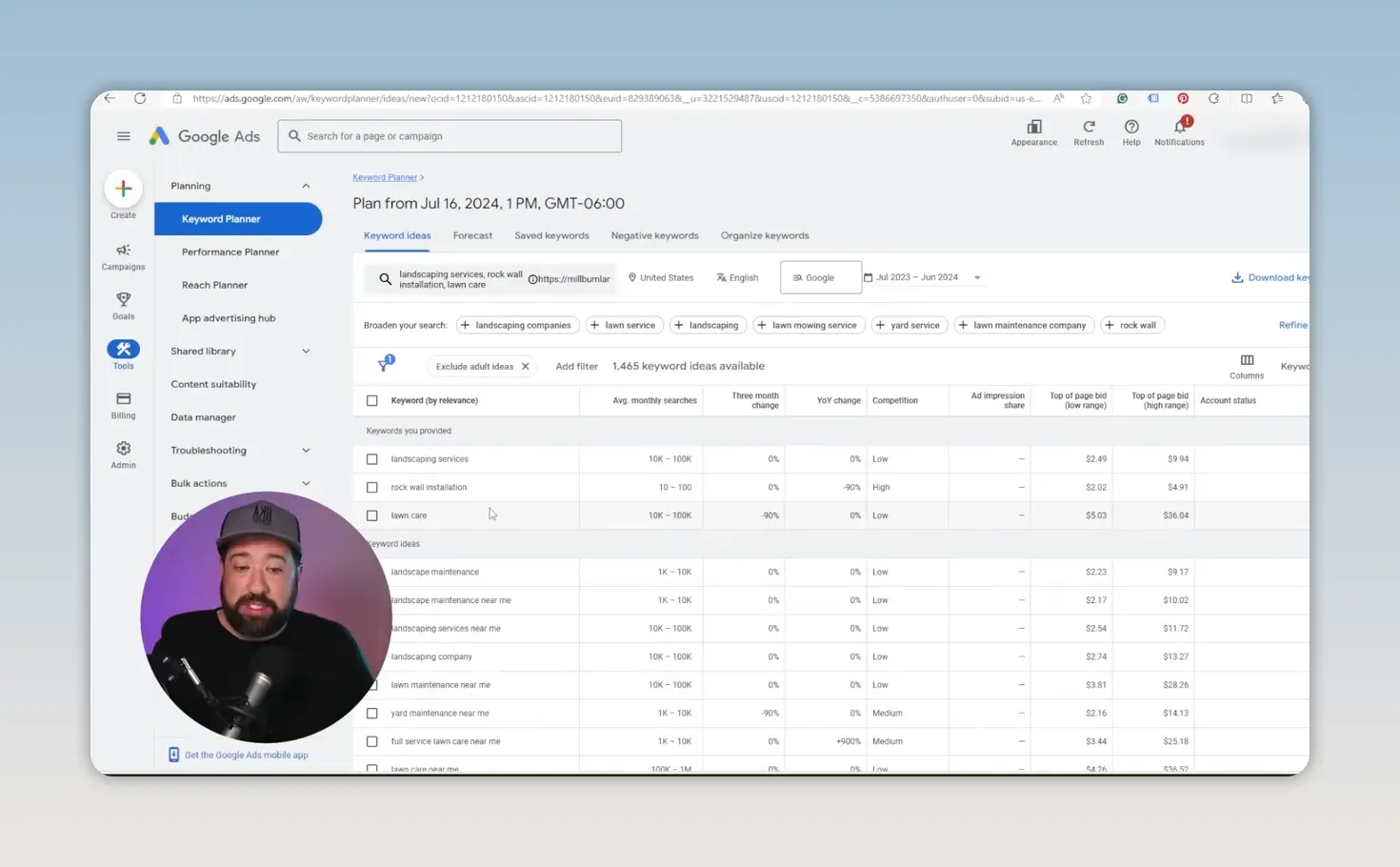Screen dimensions: 1400x867
Task: Expand the Troubleshooting section
Action: pos(306,450)
